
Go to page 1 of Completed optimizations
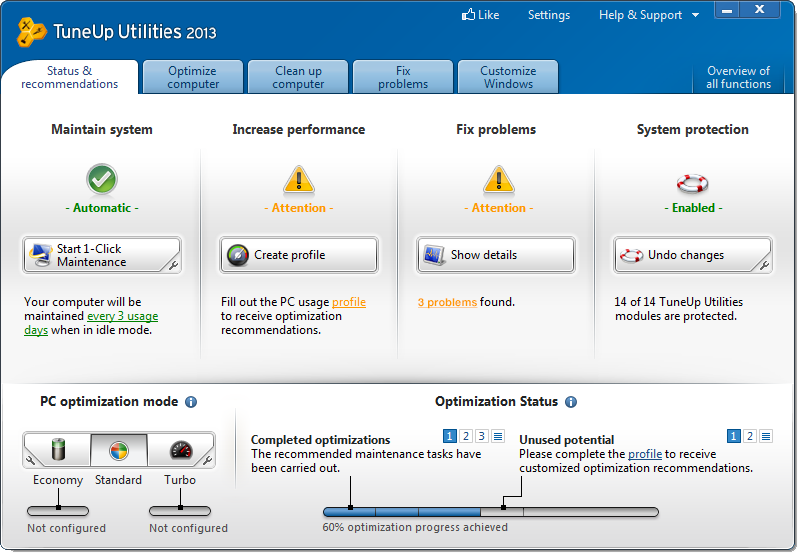point(449,436)
